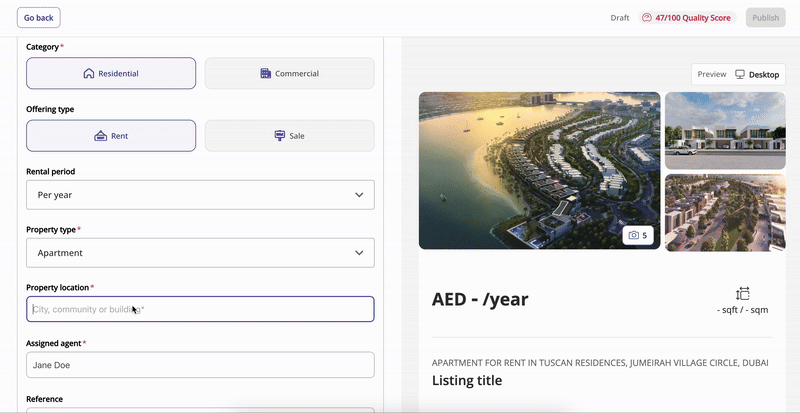Screen dimensions: 800x413
Task: Expand Property type chevron arrow
Action: (359, 253)
